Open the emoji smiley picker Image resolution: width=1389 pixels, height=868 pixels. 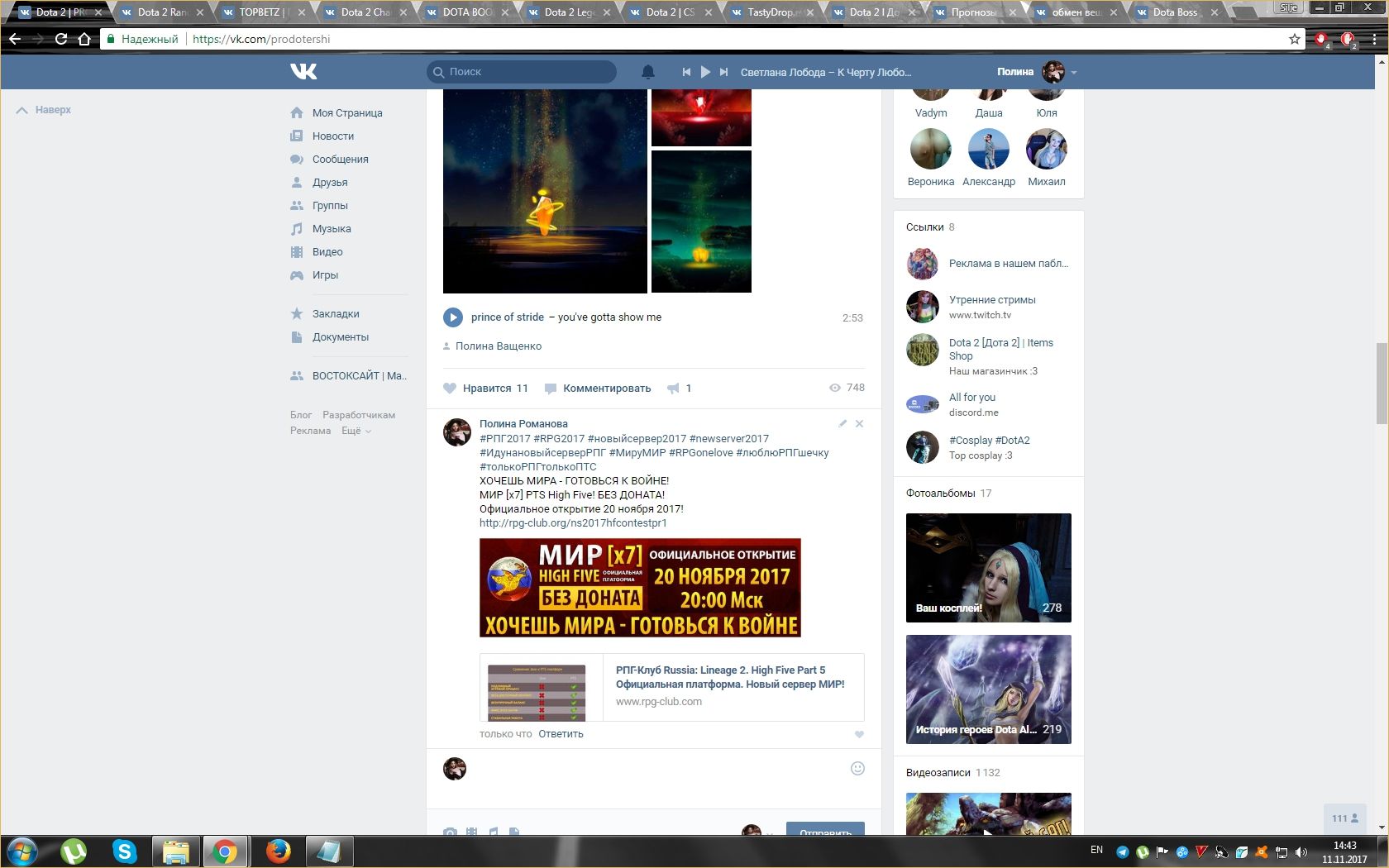coord(857,768)
